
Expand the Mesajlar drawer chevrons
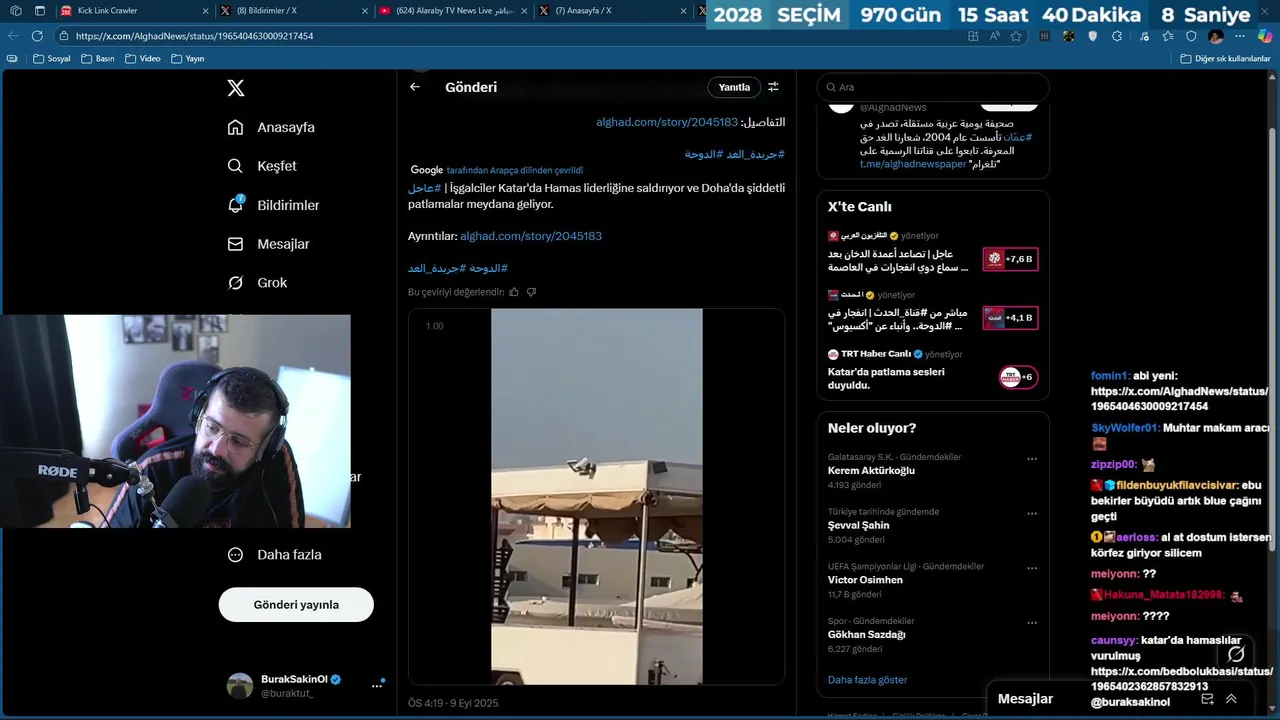point(1231,699)
